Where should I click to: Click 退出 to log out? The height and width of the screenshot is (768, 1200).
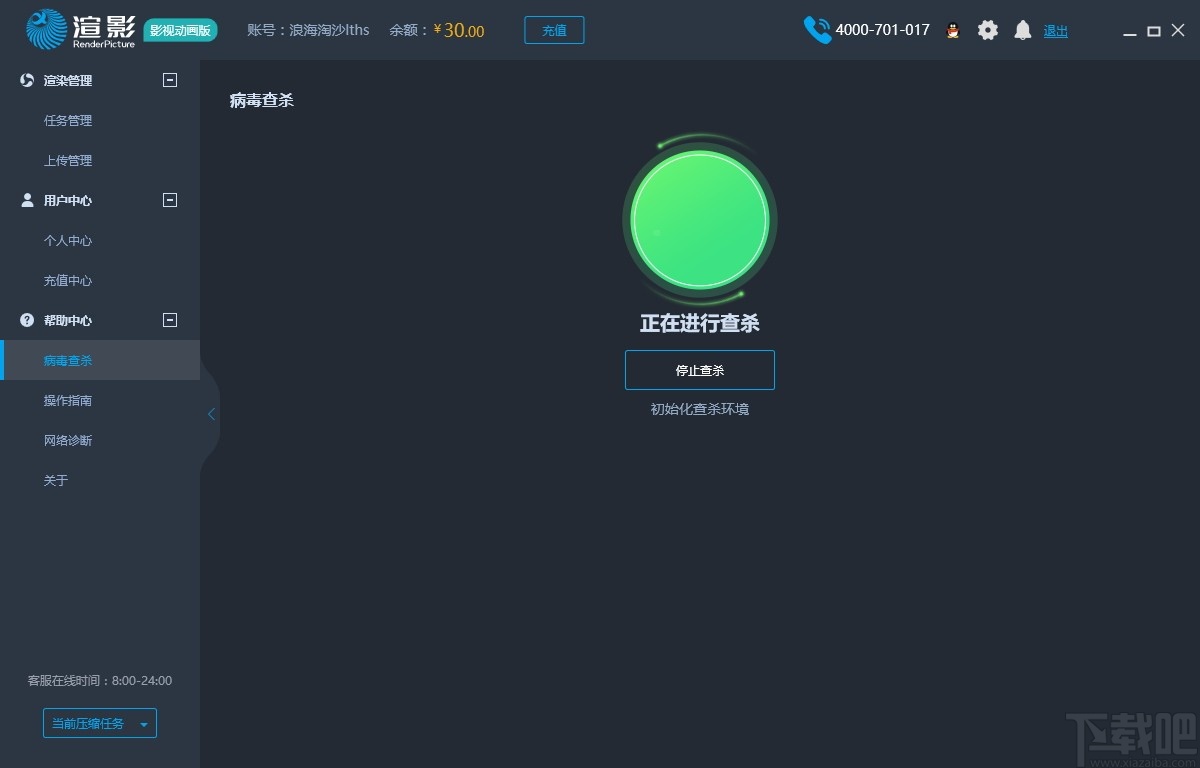click(x=1055, y=30)
